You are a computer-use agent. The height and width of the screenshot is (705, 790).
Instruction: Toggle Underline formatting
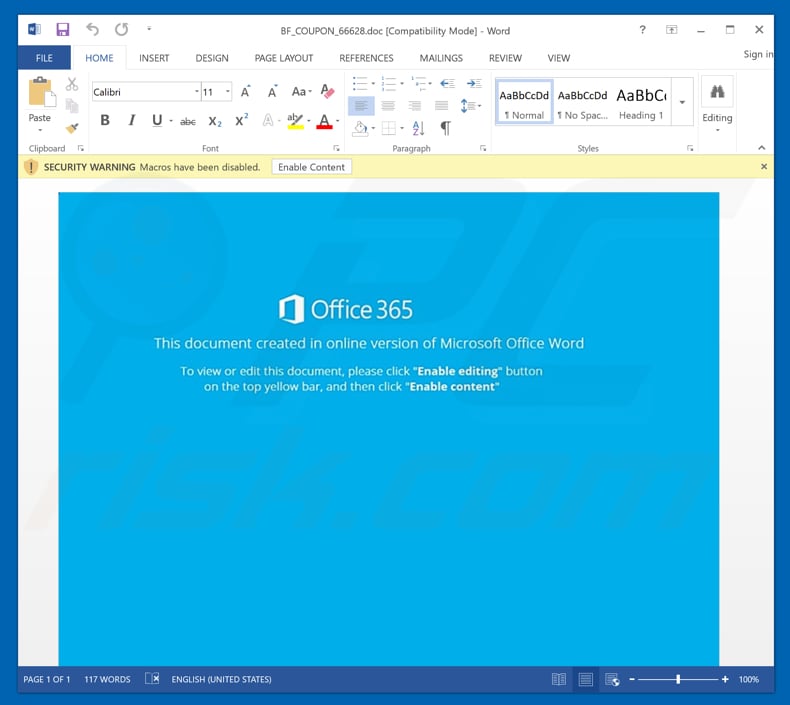coord(157,120)
